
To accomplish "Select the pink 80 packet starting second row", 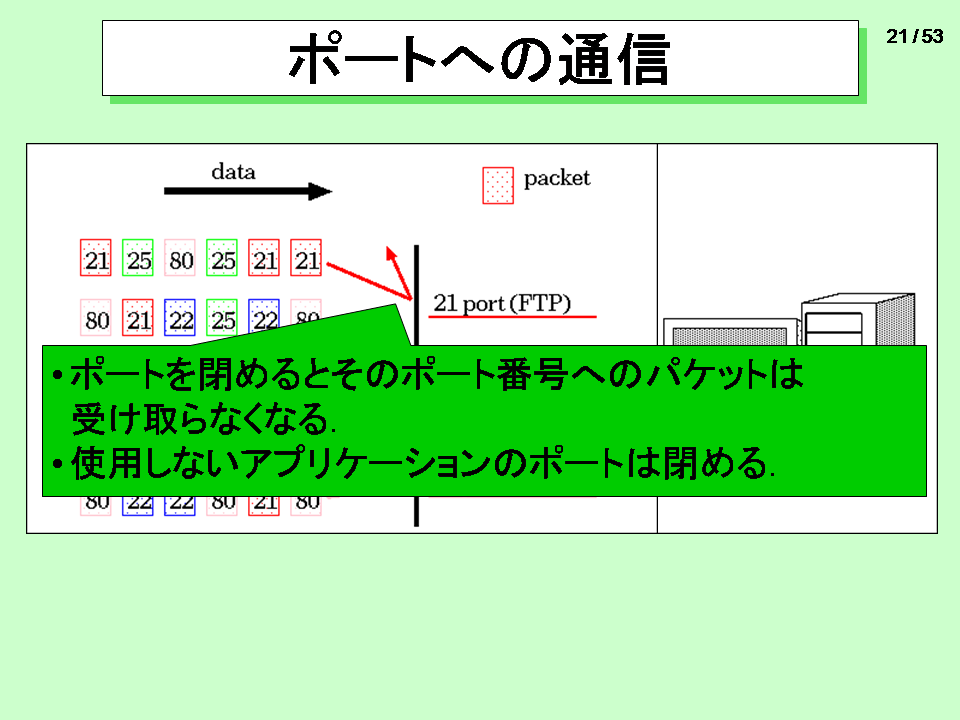I will click(x=96, y=317).
